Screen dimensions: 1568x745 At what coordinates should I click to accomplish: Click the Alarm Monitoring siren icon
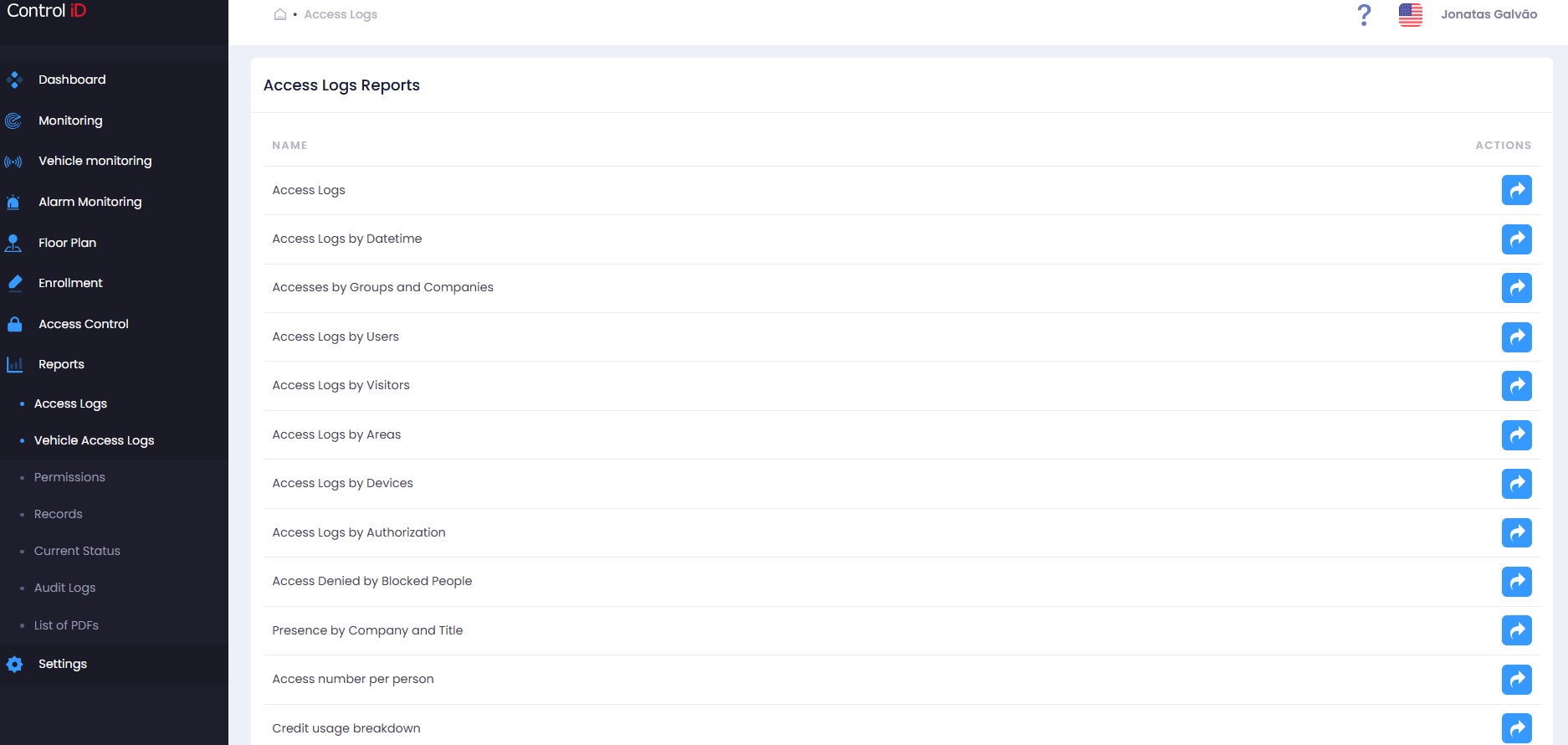[x=13, y=202]
